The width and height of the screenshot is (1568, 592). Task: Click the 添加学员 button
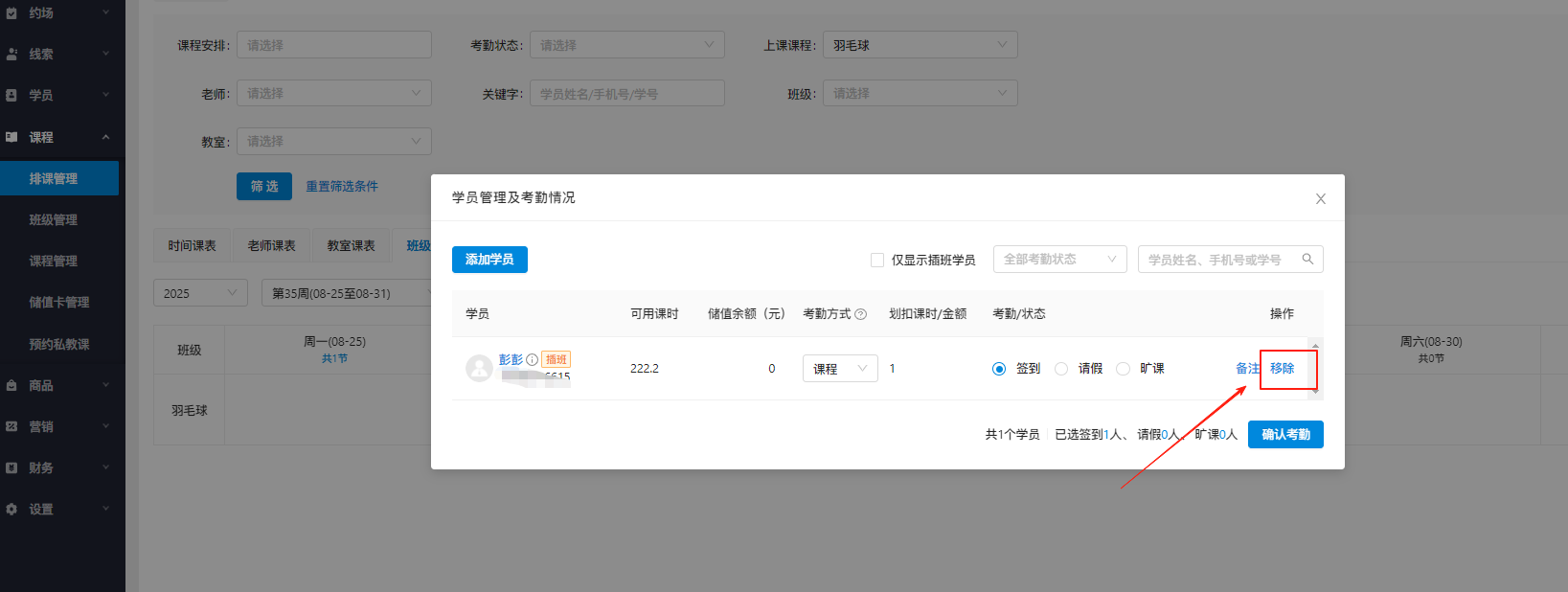click(489, 260)
